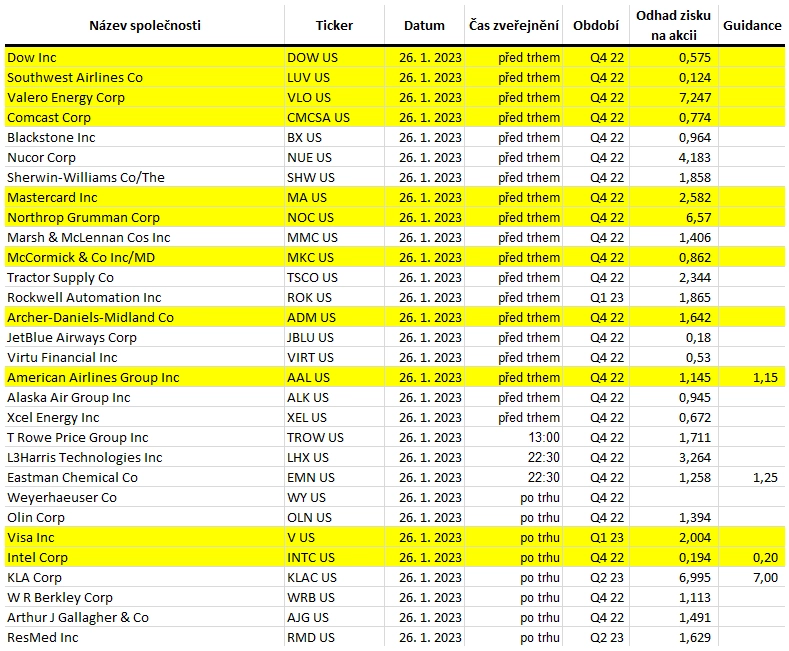The width and height of the screenshot is (789, 651).
Task: Click the 'Období' column header
Action: tap(596, 26)
